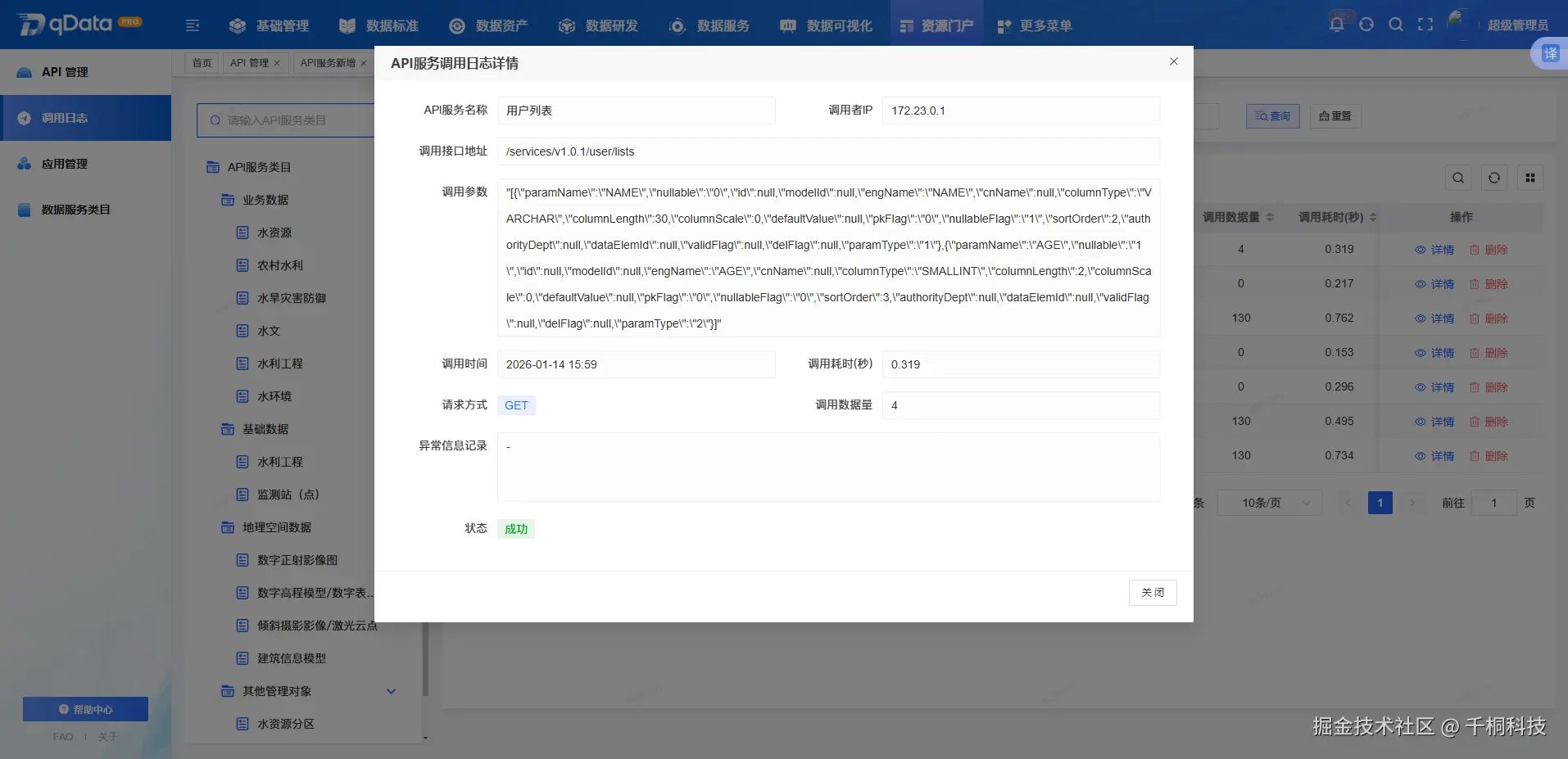Click the 关闭 button to dismiss the dialog
1568x759 pixels.
point(1153,591)
